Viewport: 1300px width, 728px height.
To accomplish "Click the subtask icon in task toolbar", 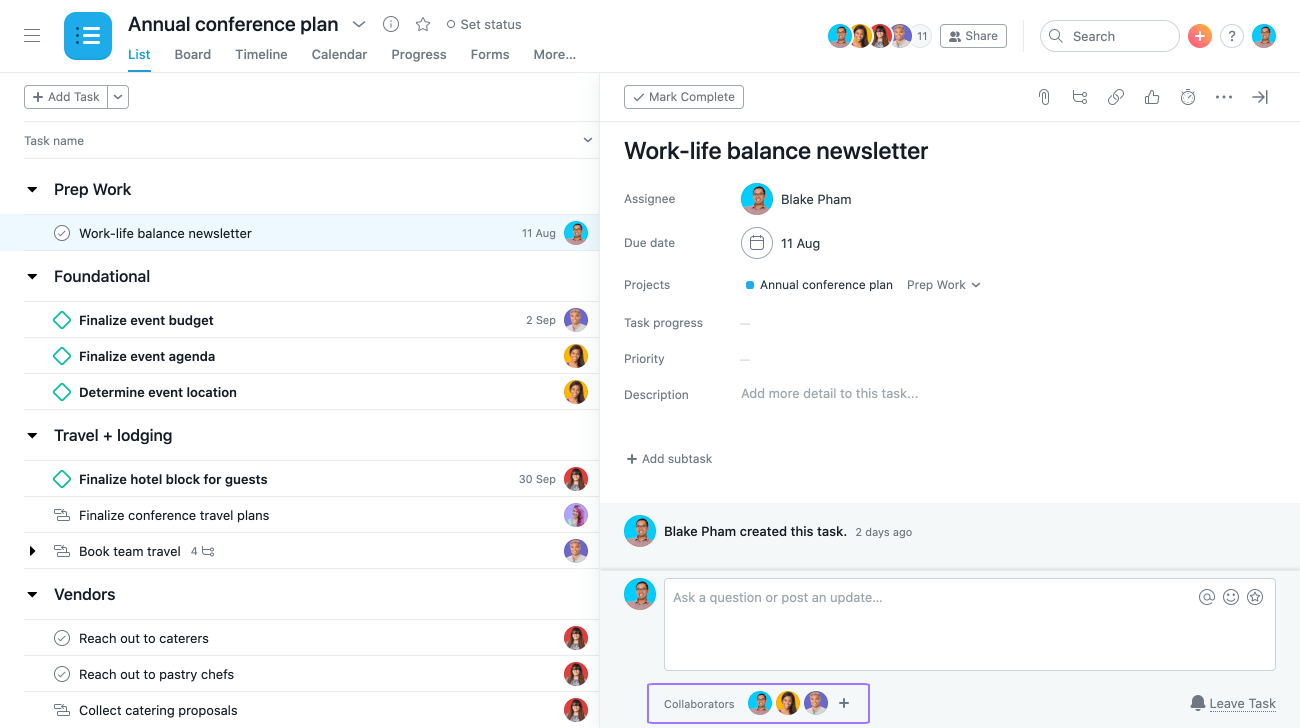I will point(1080,97).
